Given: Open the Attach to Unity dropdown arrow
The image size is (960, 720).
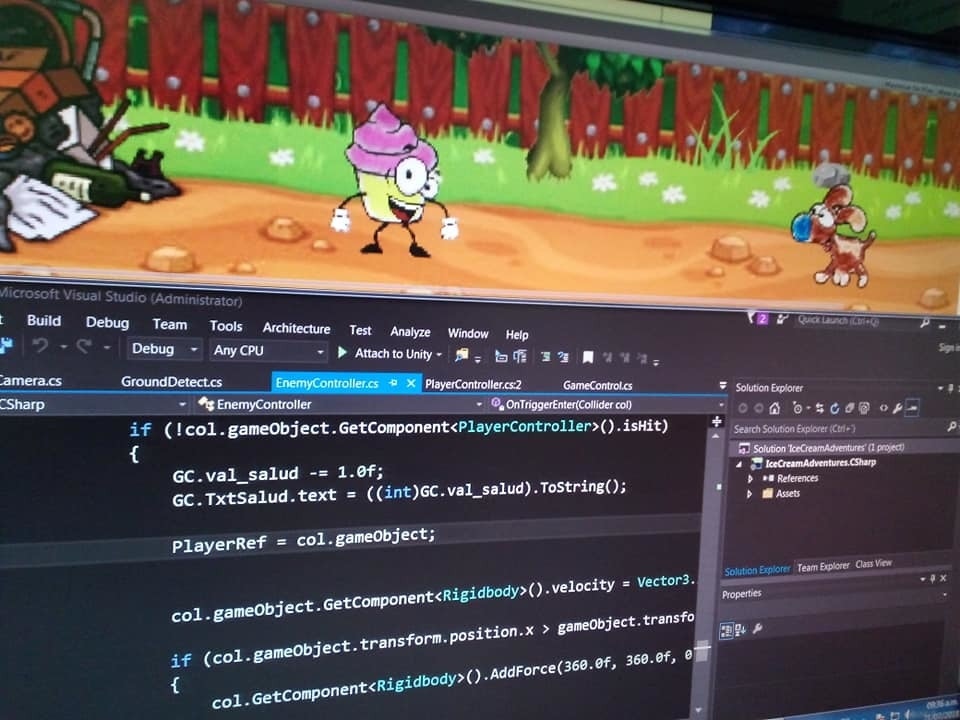Looking at the screenshot, I should point(438,354).
